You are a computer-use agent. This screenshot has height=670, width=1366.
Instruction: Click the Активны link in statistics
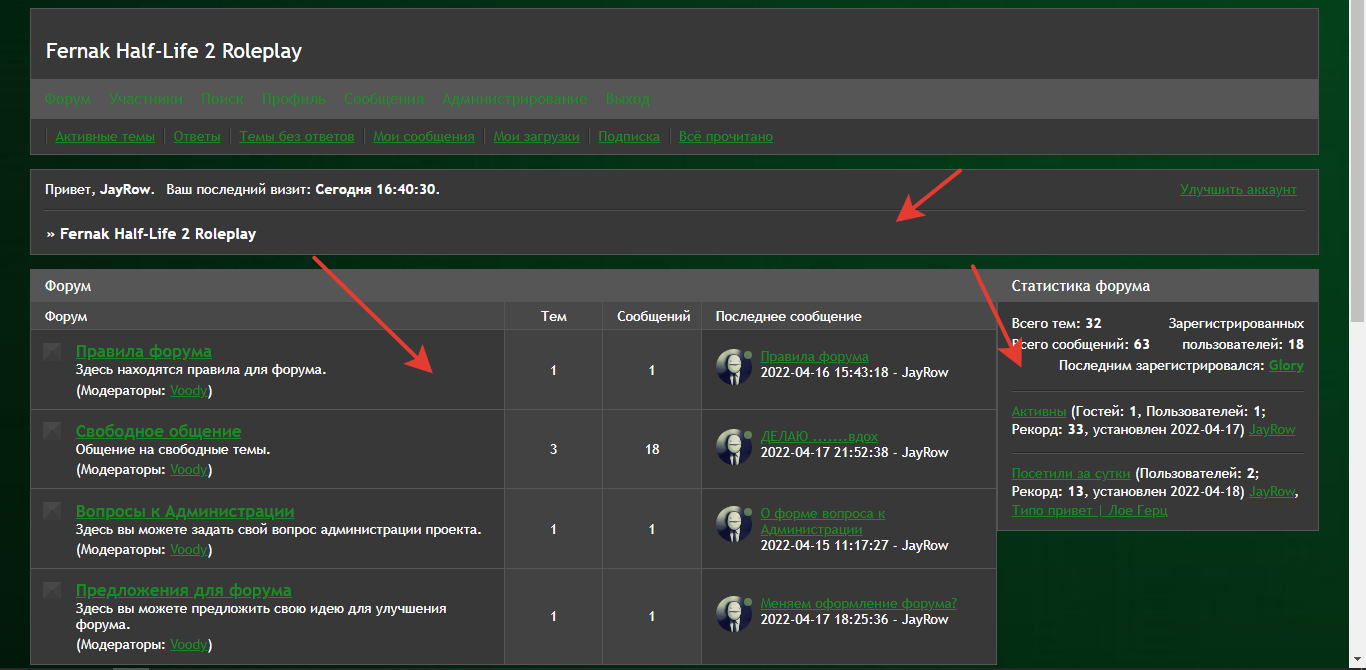point(1039,410)
